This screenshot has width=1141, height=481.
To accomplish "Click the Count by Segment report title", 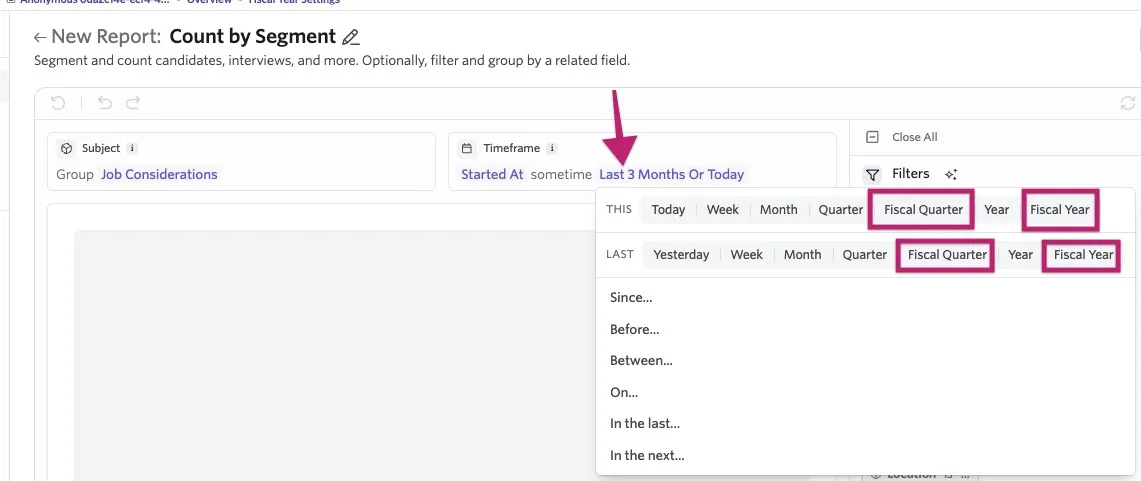I will coord(253,36).
